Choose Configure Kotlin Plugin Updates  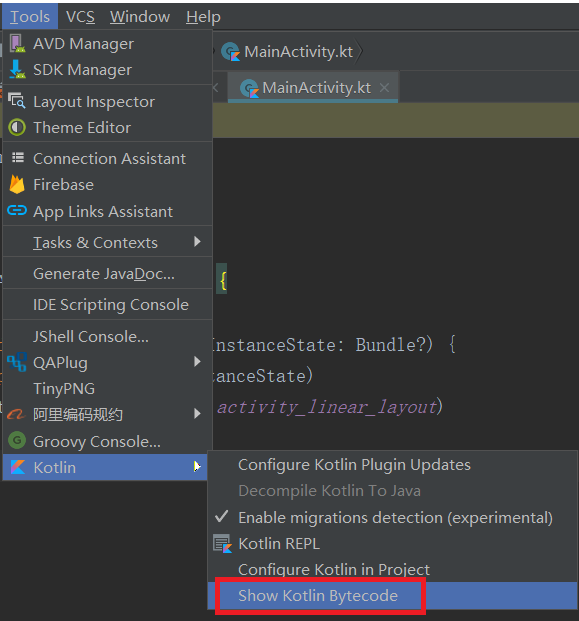(x=354, y=465)
